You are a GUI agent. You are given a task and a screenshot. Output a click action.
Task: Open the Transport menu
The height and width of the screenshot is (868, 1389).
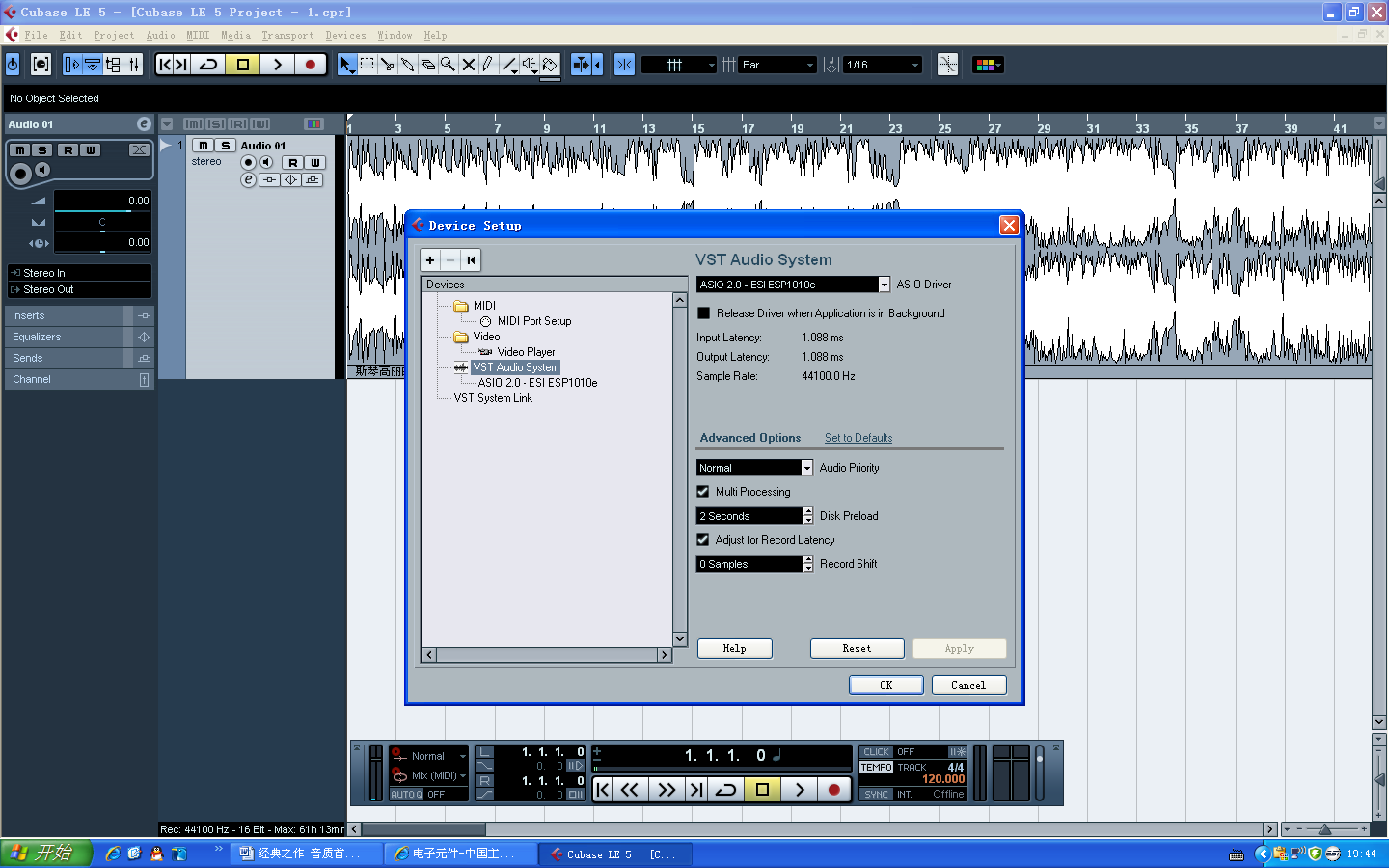coord(287,36)
